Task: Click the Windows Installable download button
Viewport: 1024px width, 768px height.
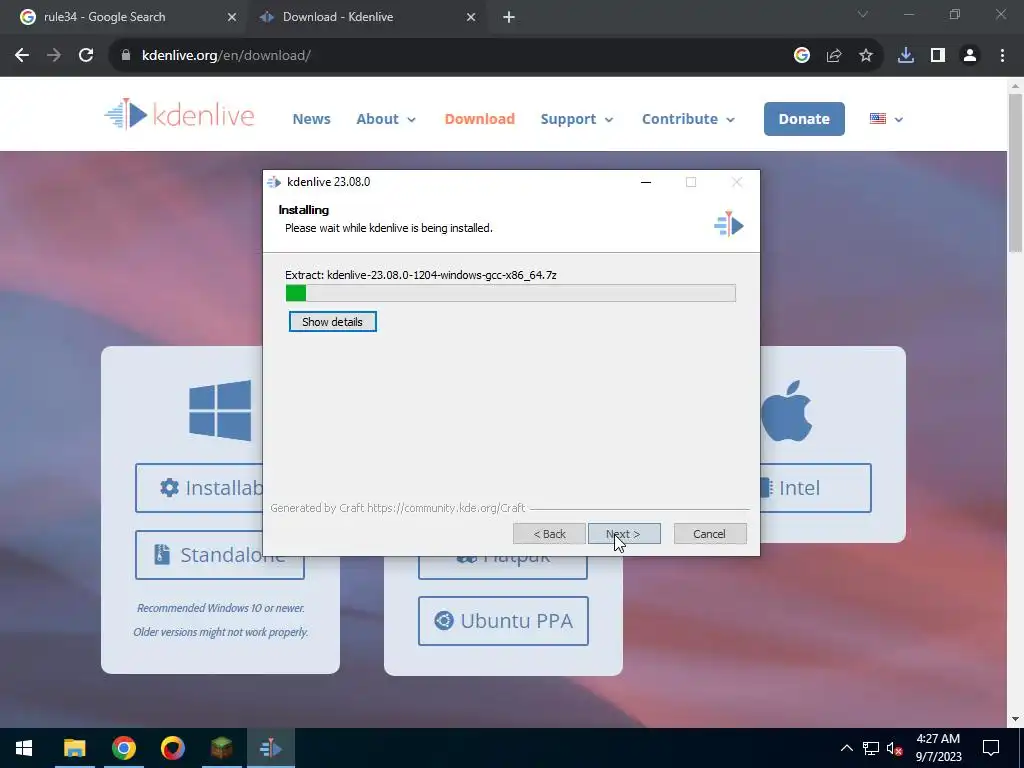Action: click(x=199, y=488)
